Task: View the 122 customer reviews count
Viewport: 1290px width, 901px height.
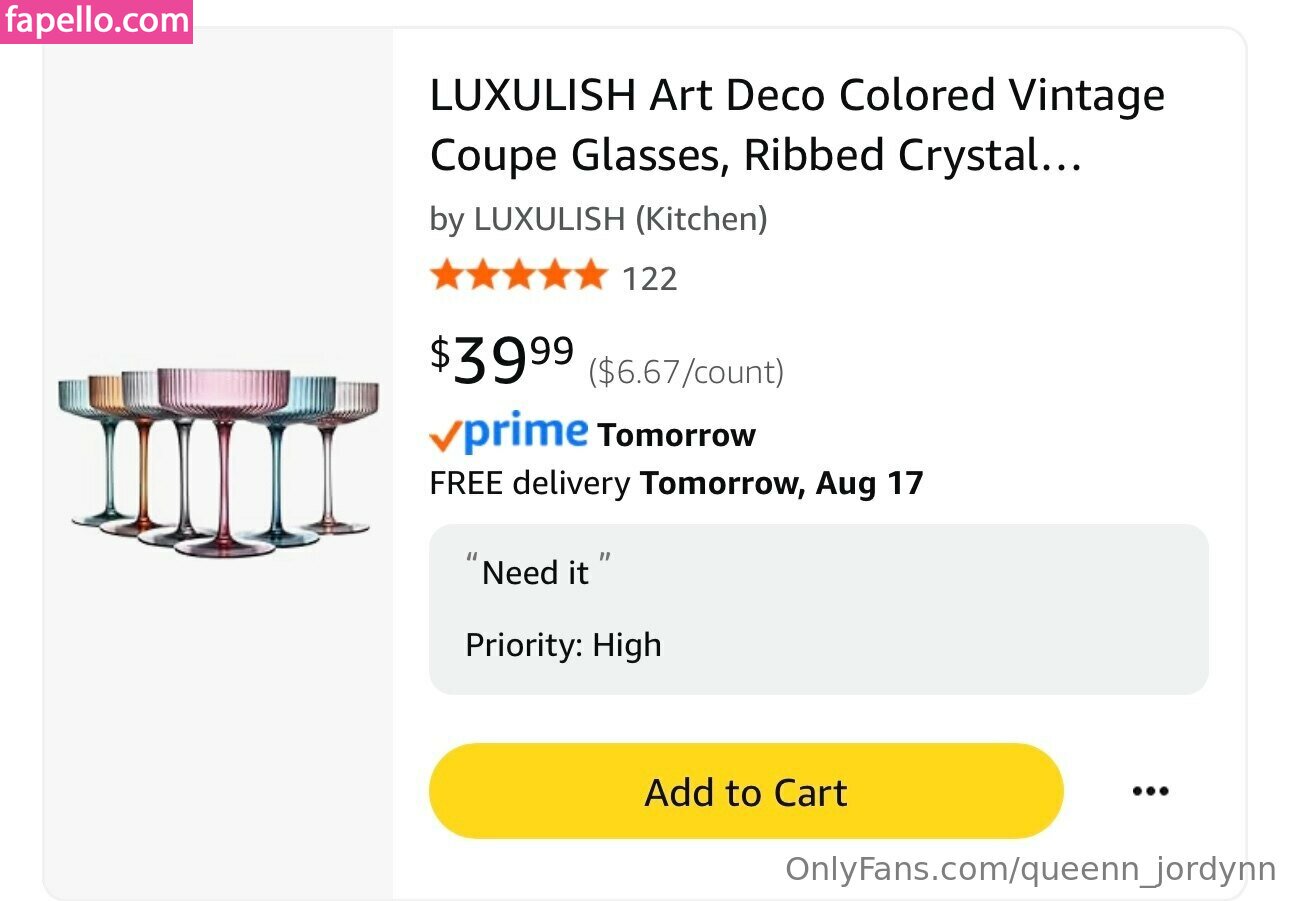Action: coord(650,279)
